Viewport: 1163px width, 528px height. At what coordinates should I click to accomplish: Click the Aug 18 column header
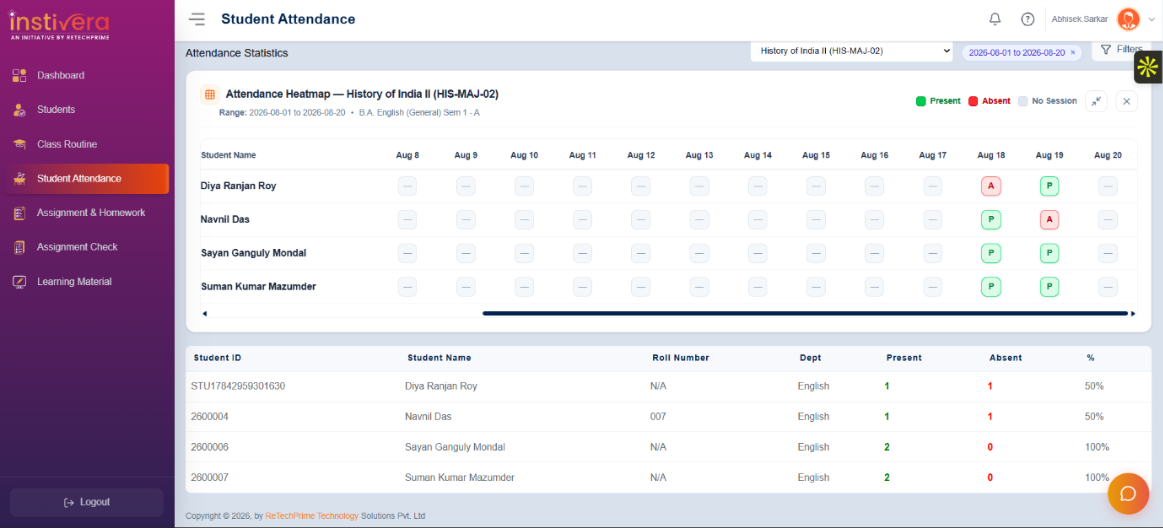tap(991, 156)
